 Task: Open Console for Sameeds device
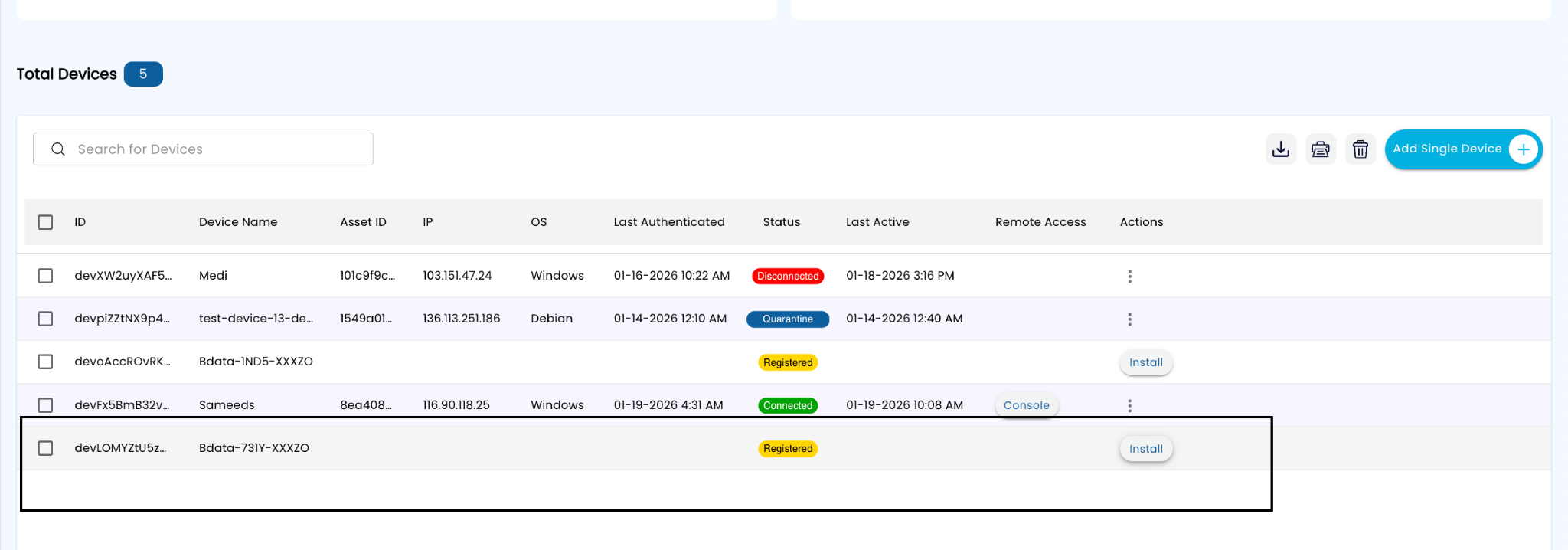(1027, 405)
